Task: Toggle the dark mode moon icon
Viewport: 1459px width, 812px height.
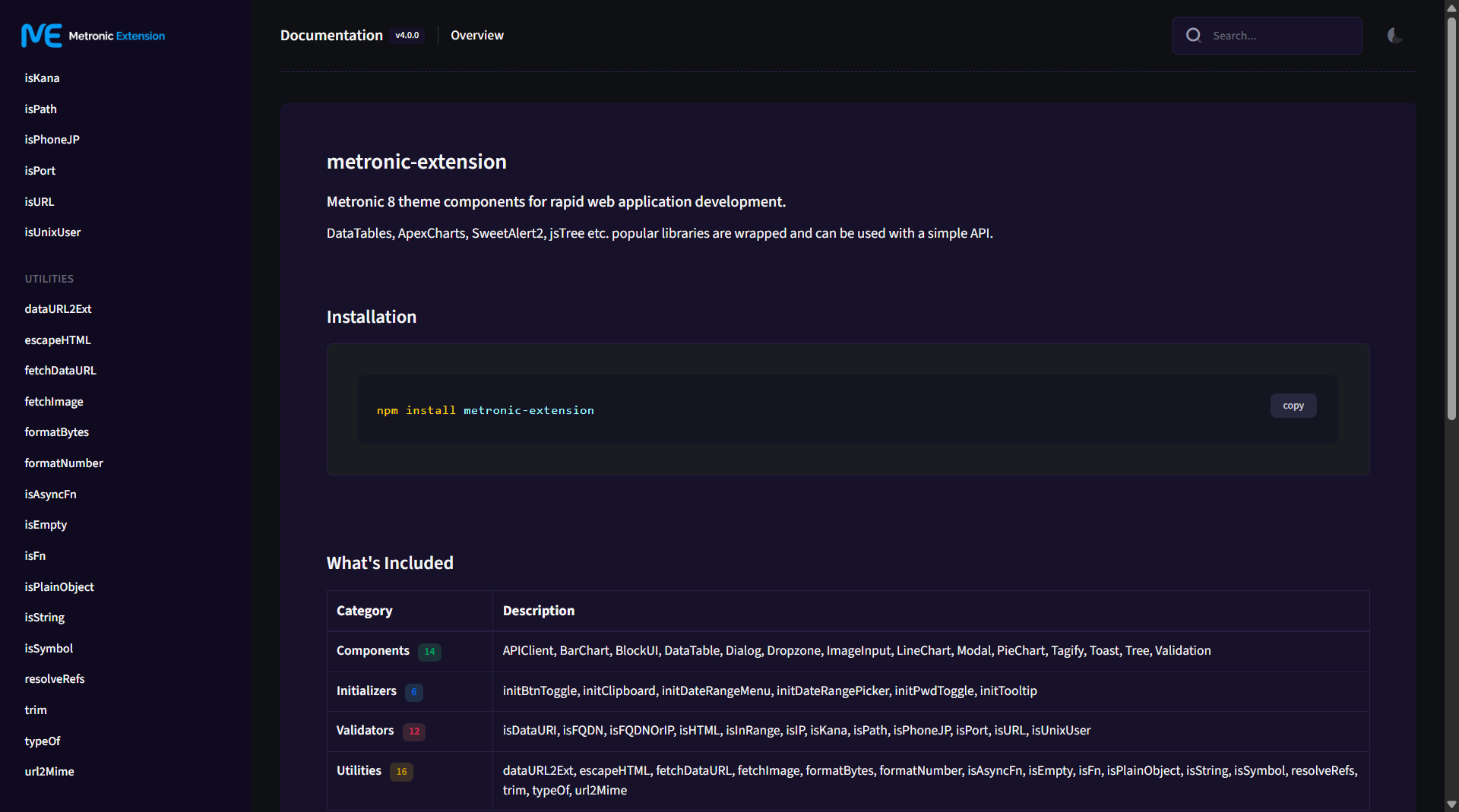Action: tap(1394, 36)
